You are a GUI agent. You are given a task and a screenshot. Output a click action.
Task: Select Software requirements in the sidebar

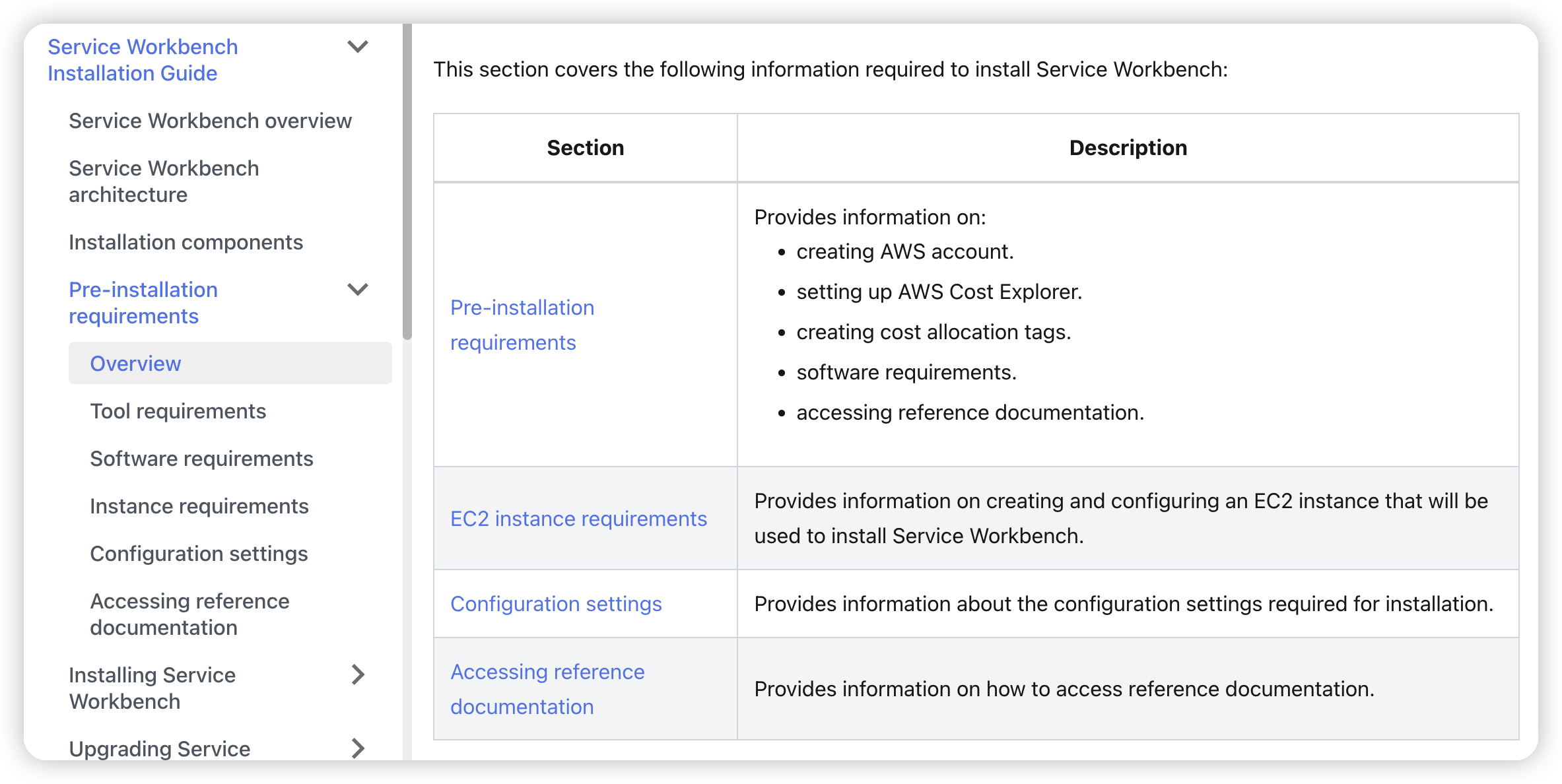click(x=201, y=458)
